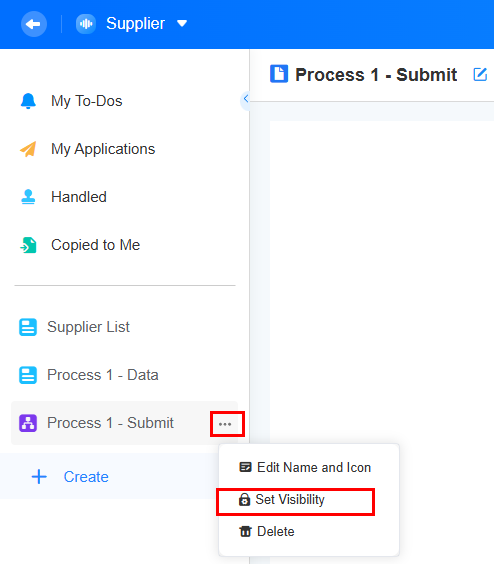Click the Create link

pyautogui.click(x=86, y=477)
